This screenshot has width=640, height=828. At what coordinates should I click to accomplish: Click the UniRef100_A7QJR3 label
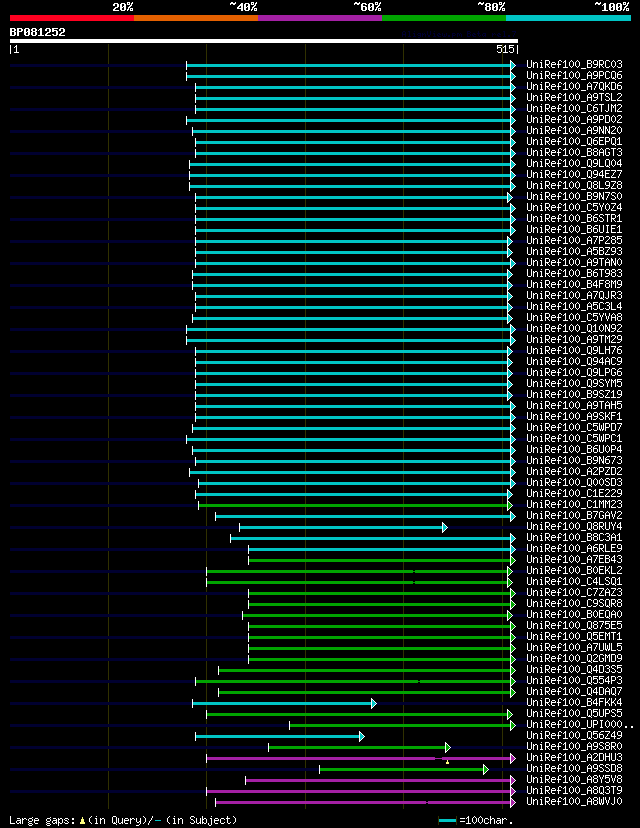point(574,295)
